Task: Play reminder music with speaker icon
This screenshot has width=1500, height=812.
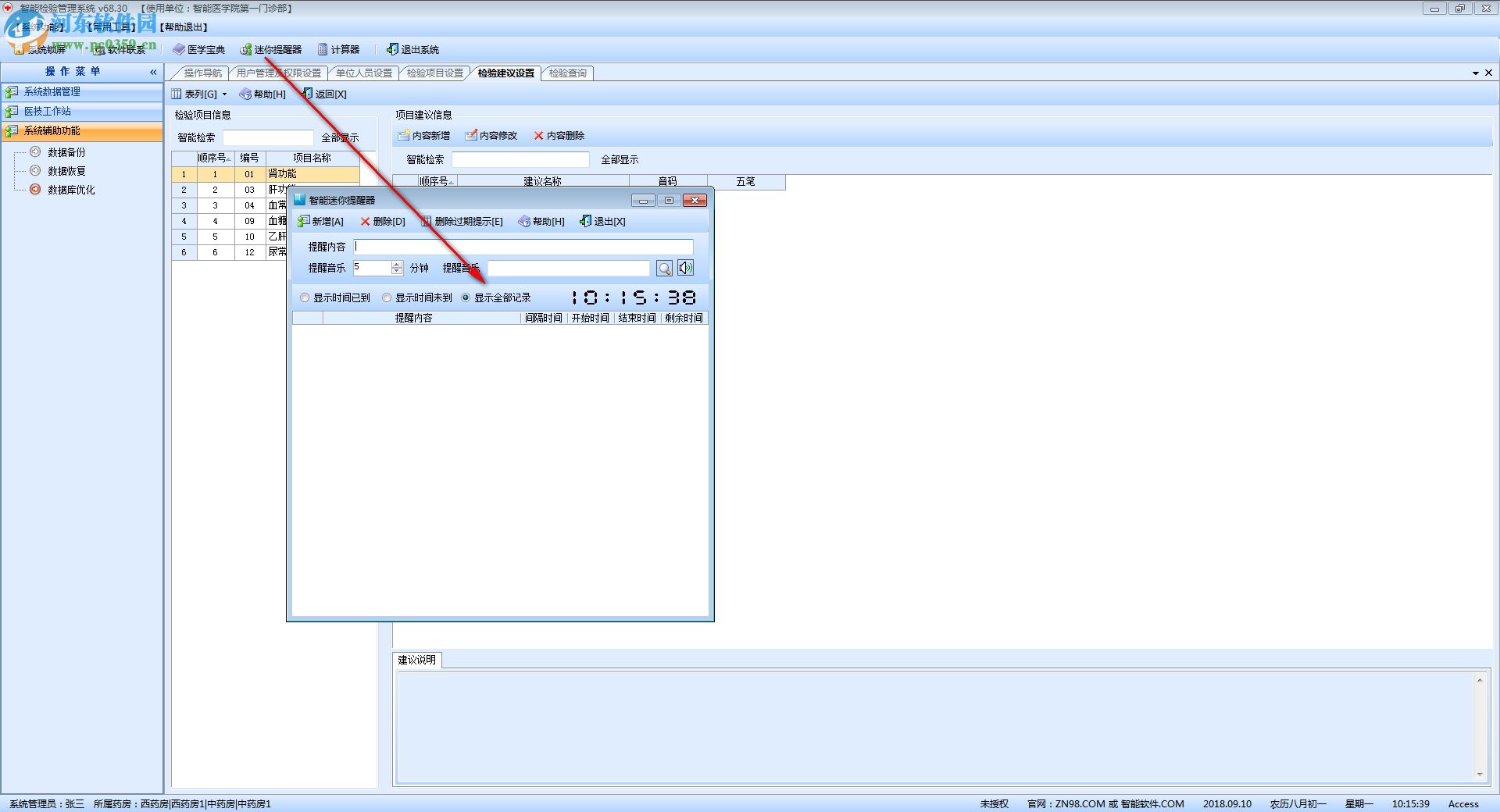Action: (x=685, y=269)
